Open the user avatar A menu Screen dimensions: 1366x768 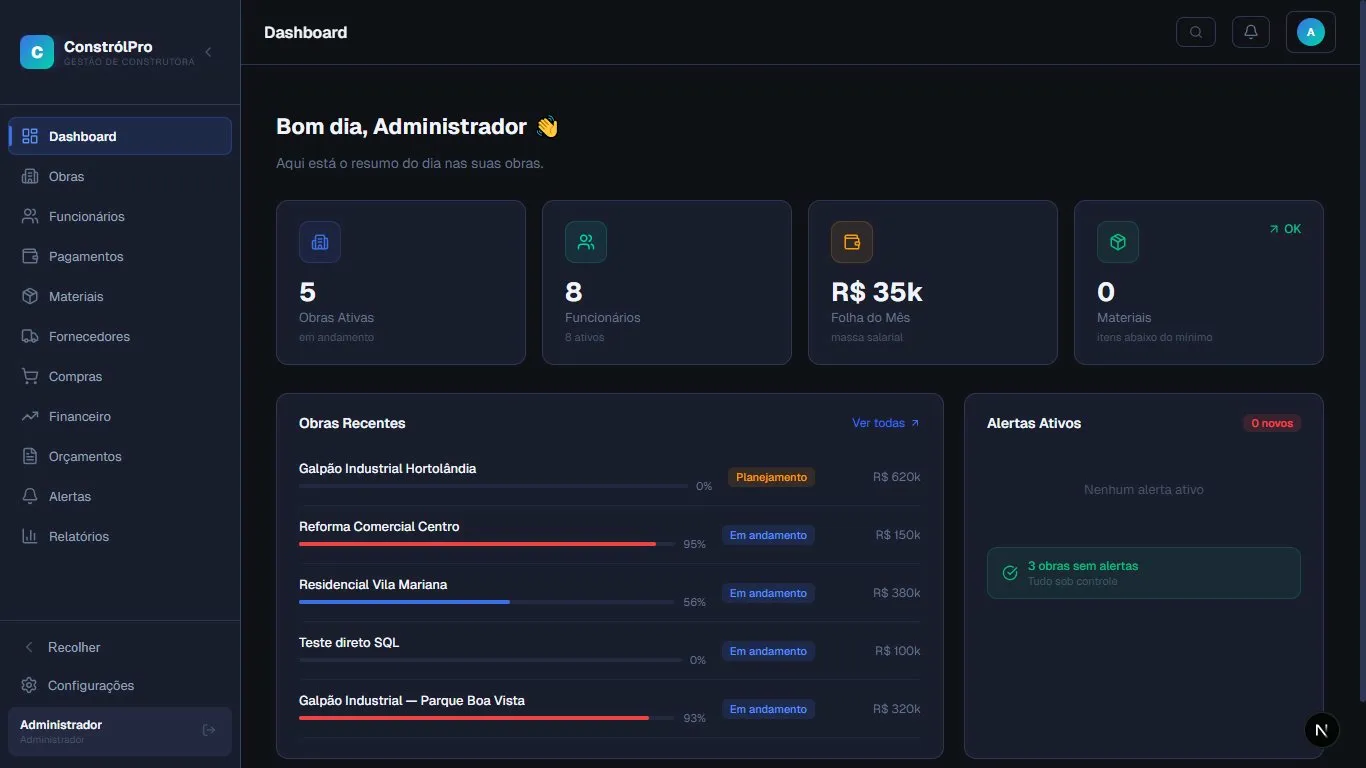pos(1311,32)
